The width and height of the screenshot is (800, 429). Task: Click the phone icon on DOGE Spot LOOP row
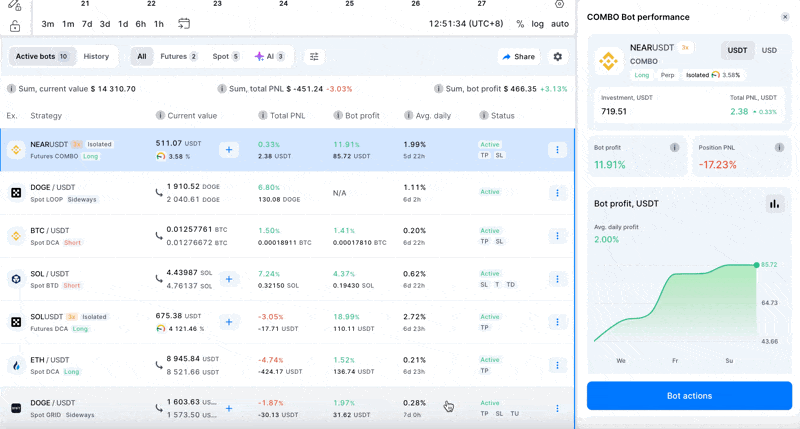coord(159,193)
